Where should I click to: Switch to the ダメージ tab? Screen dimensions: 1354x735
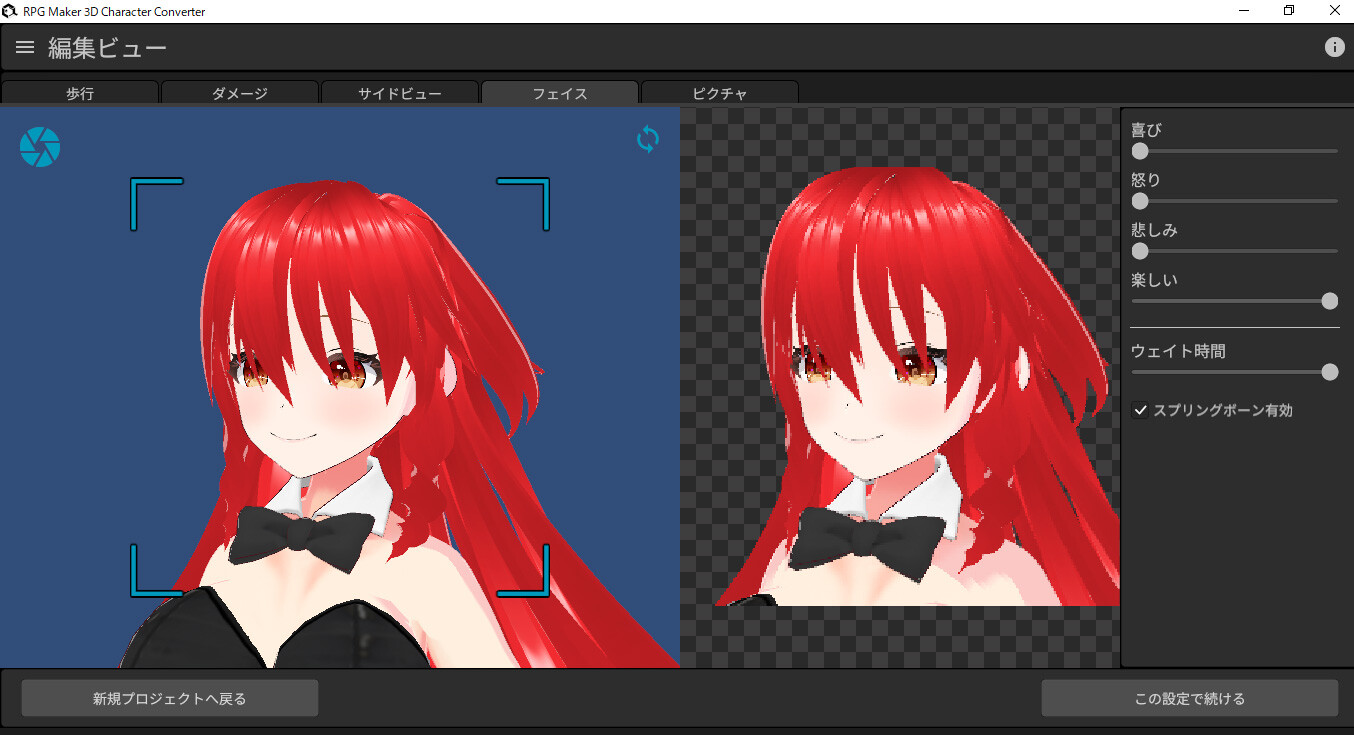tap(239, 93)
